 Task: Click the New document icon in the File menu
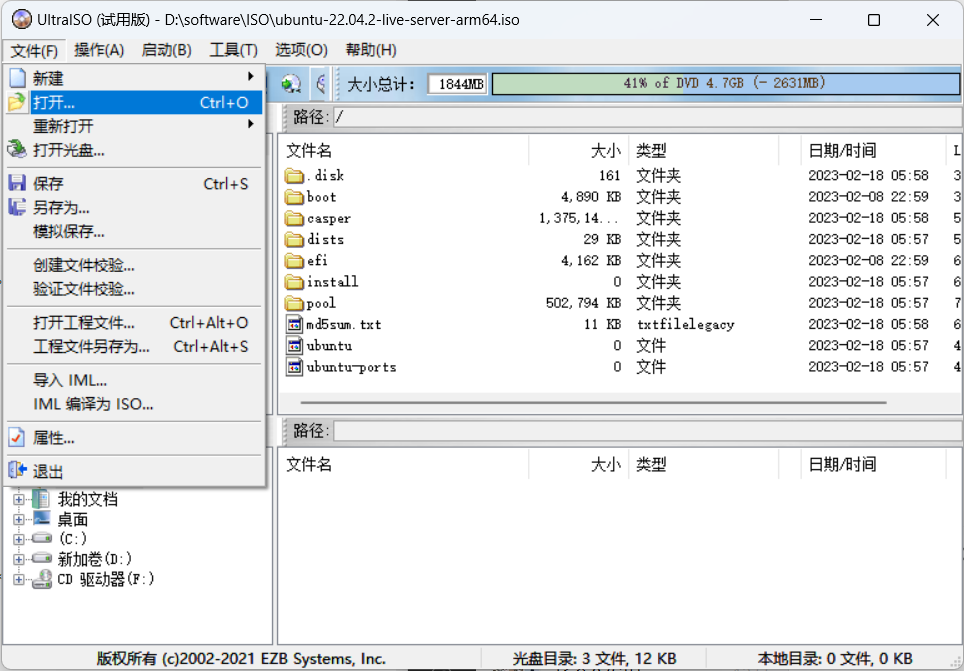17,78
